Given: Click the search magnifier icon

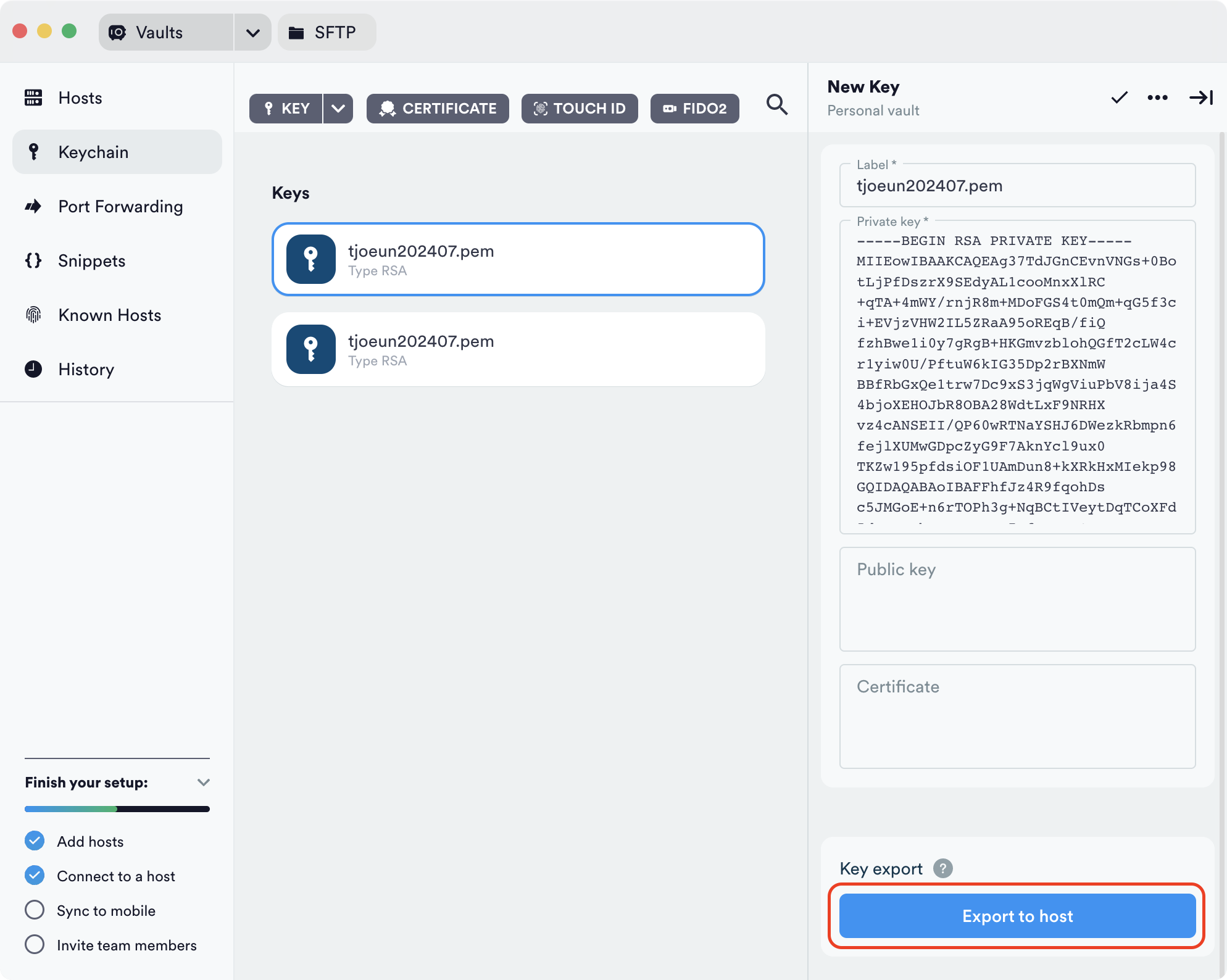Looking at the screenshot, I should click(x=776, y=105).
